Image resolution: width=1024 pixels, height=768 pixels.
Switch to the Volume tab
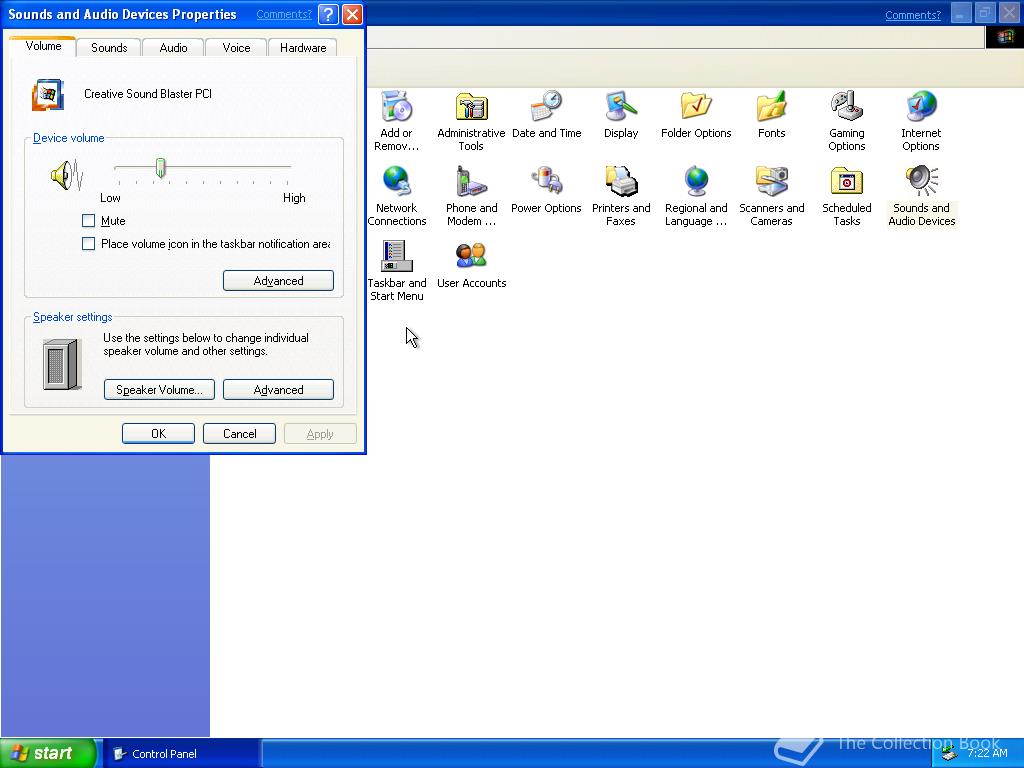click(x=43, y=46)
